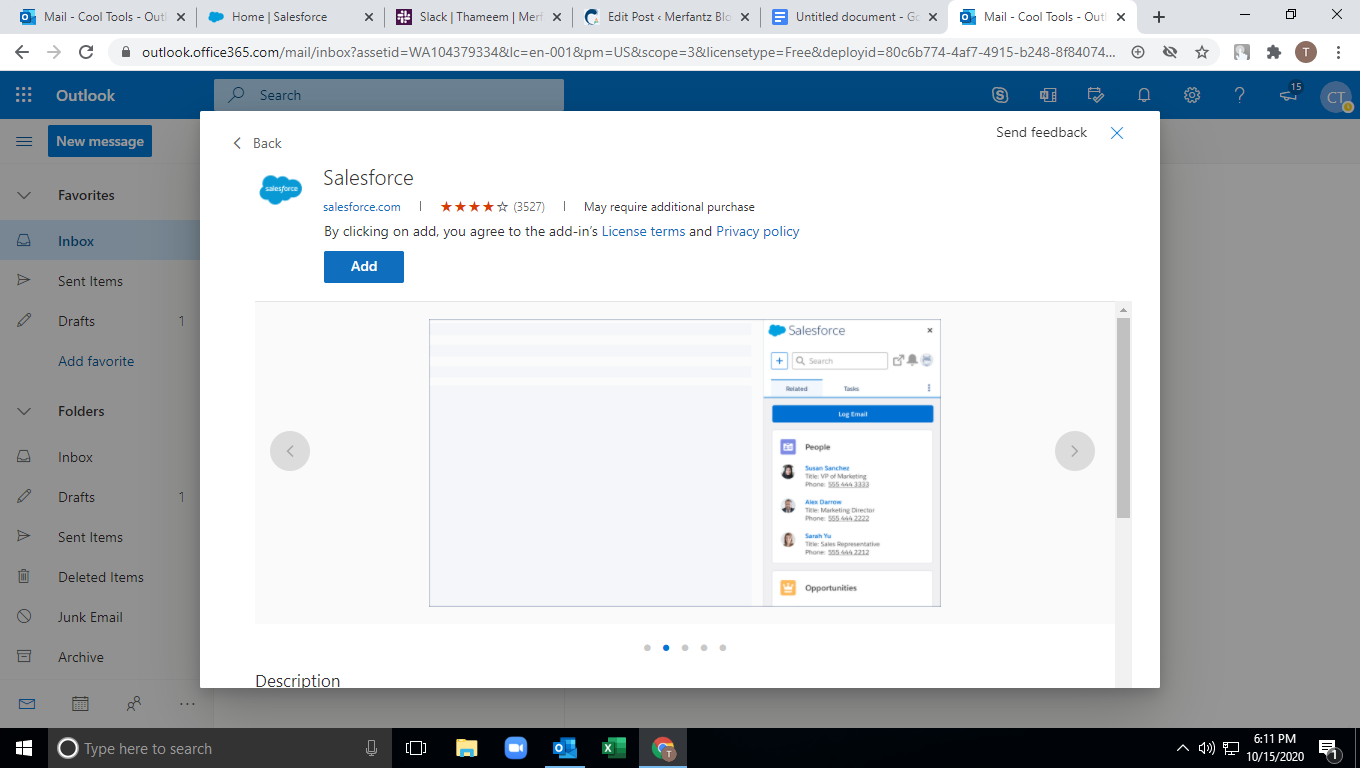
Task: Open Zoom from the taskbar
Action: (515, 748)
